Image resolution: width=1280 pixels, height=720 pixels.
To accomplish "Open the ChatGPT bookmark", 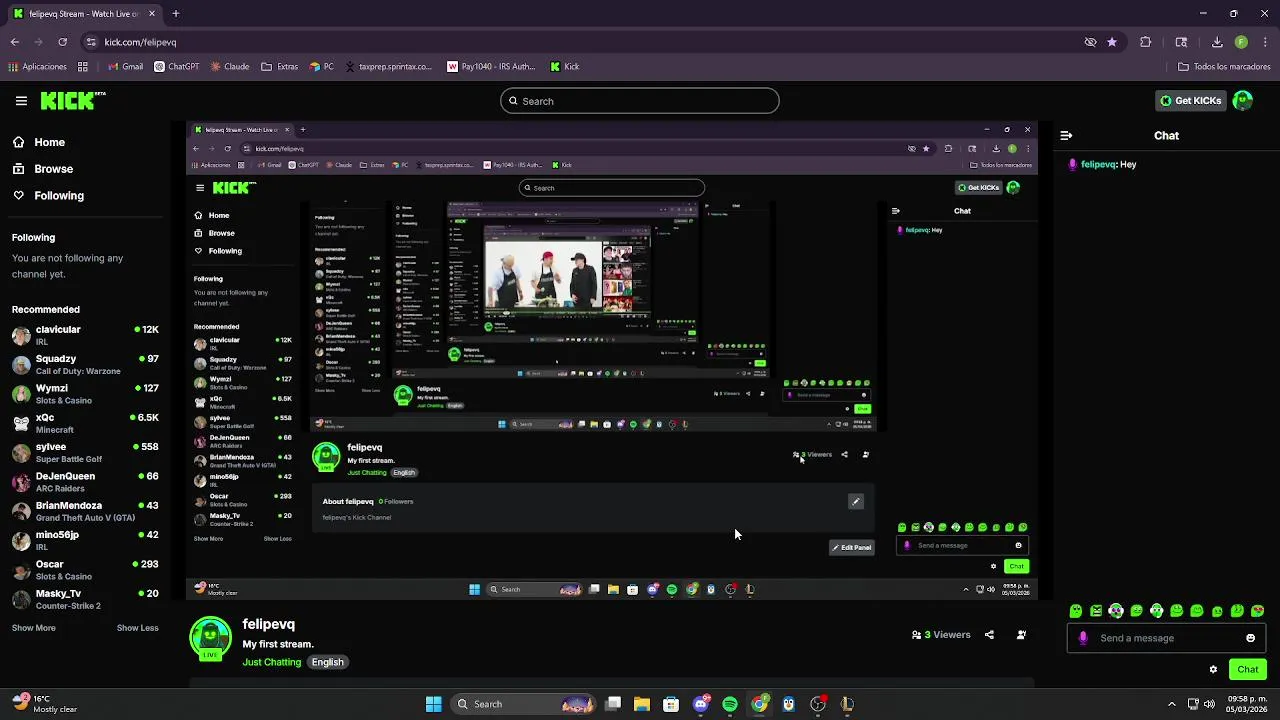I will pyautogui.click(x=176, y=67).
